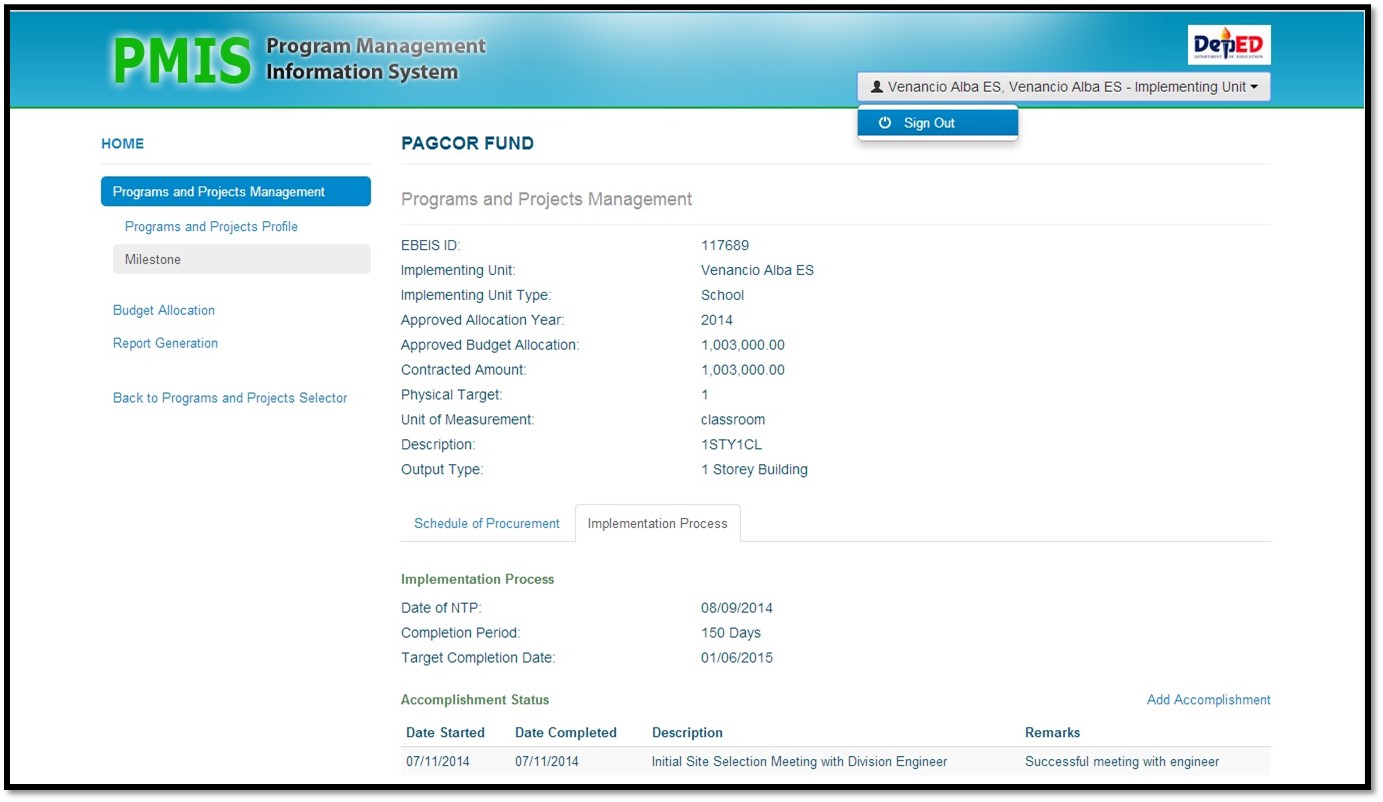1383x802 pixels.
Task: Click the Completion Period value 150 Days
Action: (x=731, y=634)
